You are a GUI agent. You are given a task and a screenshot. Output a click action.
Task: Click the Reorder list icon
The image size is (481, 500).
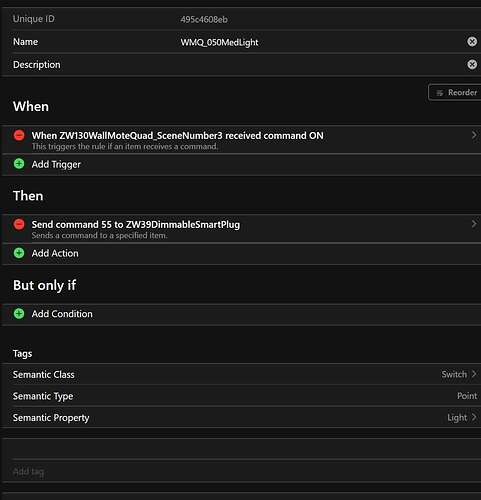[x=440, y=93]
